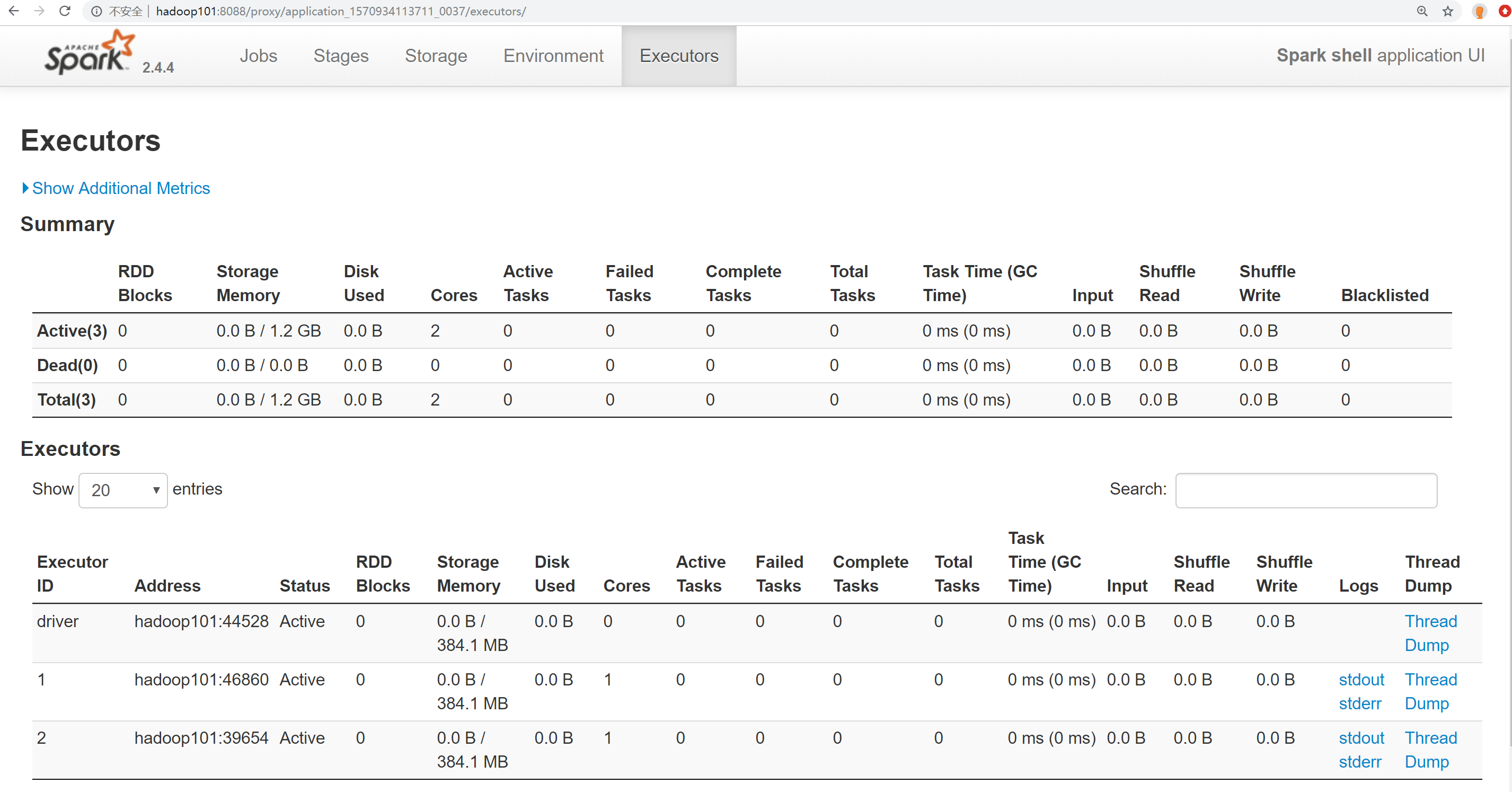Click Spark version 2.4.4 text
The image size is (1512, 792).
pos(158,67)
